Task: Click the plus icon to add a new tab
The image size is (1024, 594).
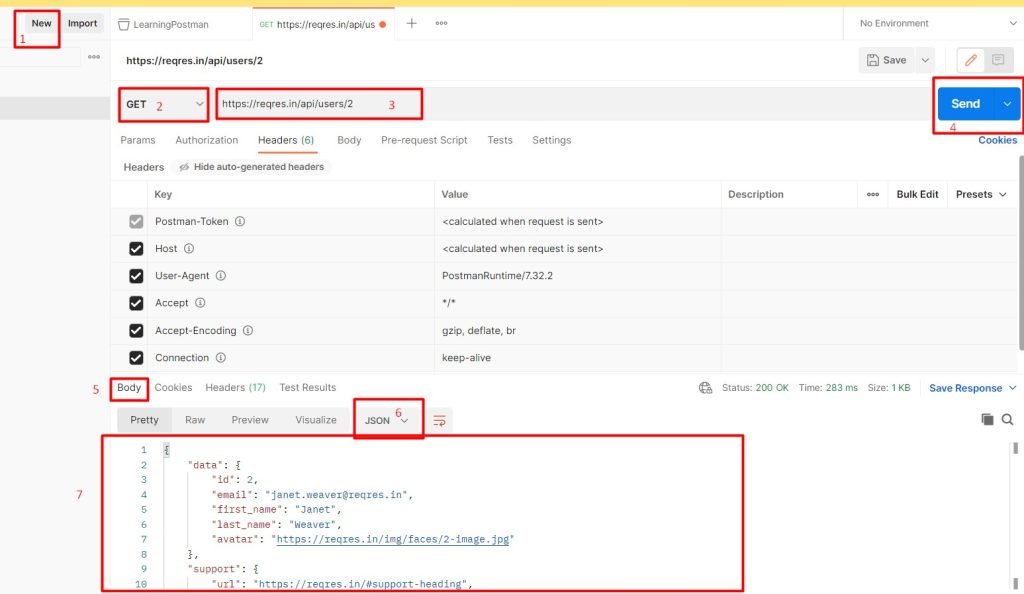Action: tap(411, 23)
